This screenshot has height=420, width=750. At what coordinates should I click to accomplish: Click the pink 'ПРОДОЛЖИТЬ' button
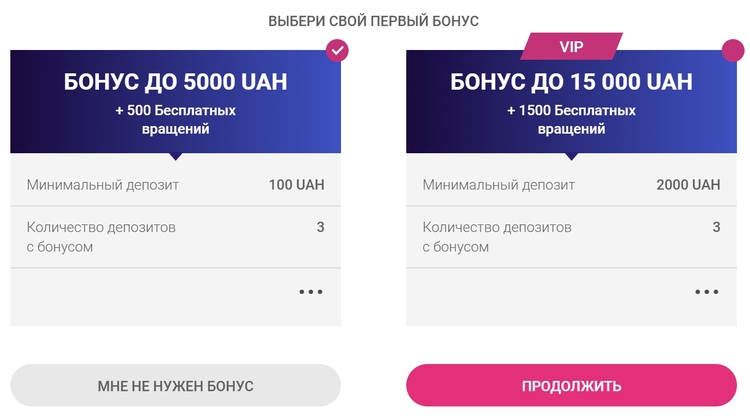571,385
